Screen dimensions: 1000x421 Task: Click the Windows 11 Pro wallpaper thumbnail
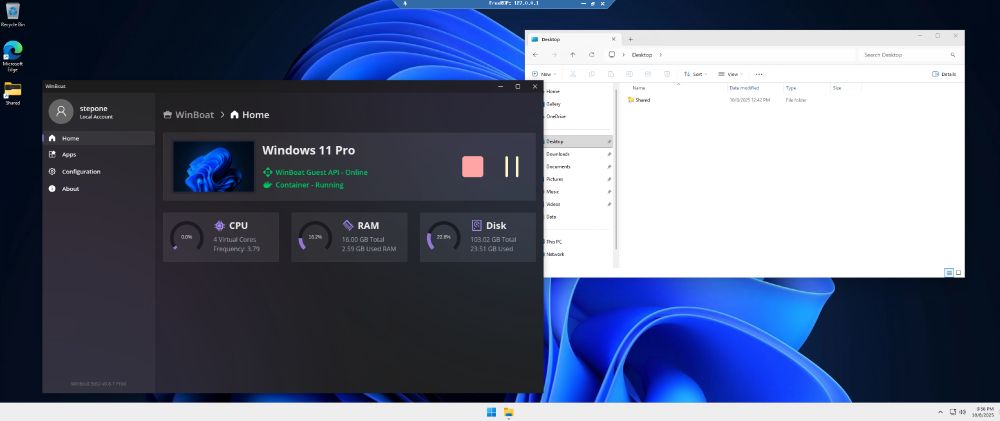(x=214, y=166)
